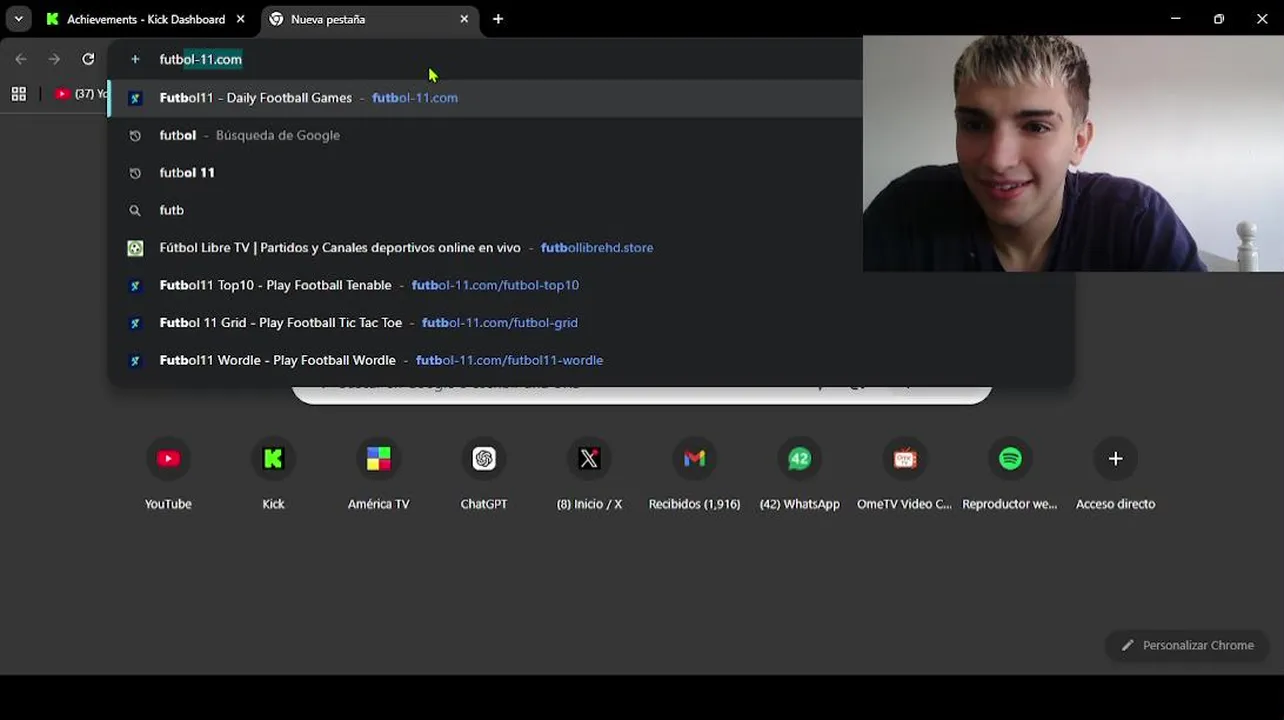Click the history clock icon beside 'futbol 11'

point(135,173)
